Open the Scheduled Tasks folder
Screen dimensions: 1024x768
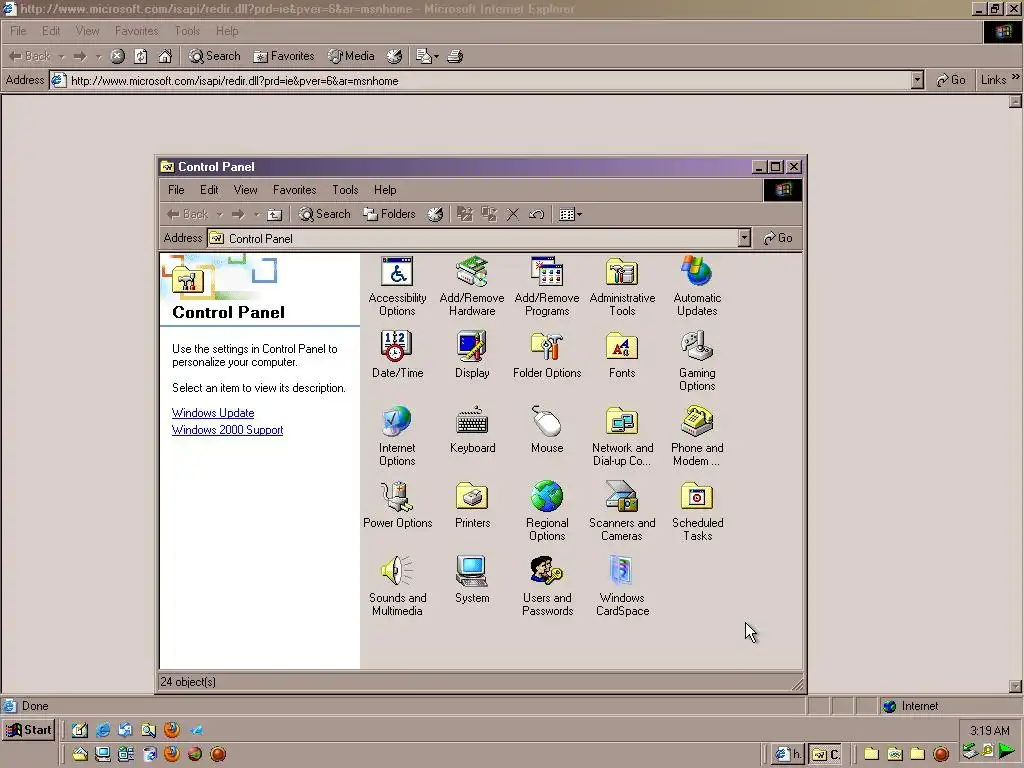pos(697,511)
